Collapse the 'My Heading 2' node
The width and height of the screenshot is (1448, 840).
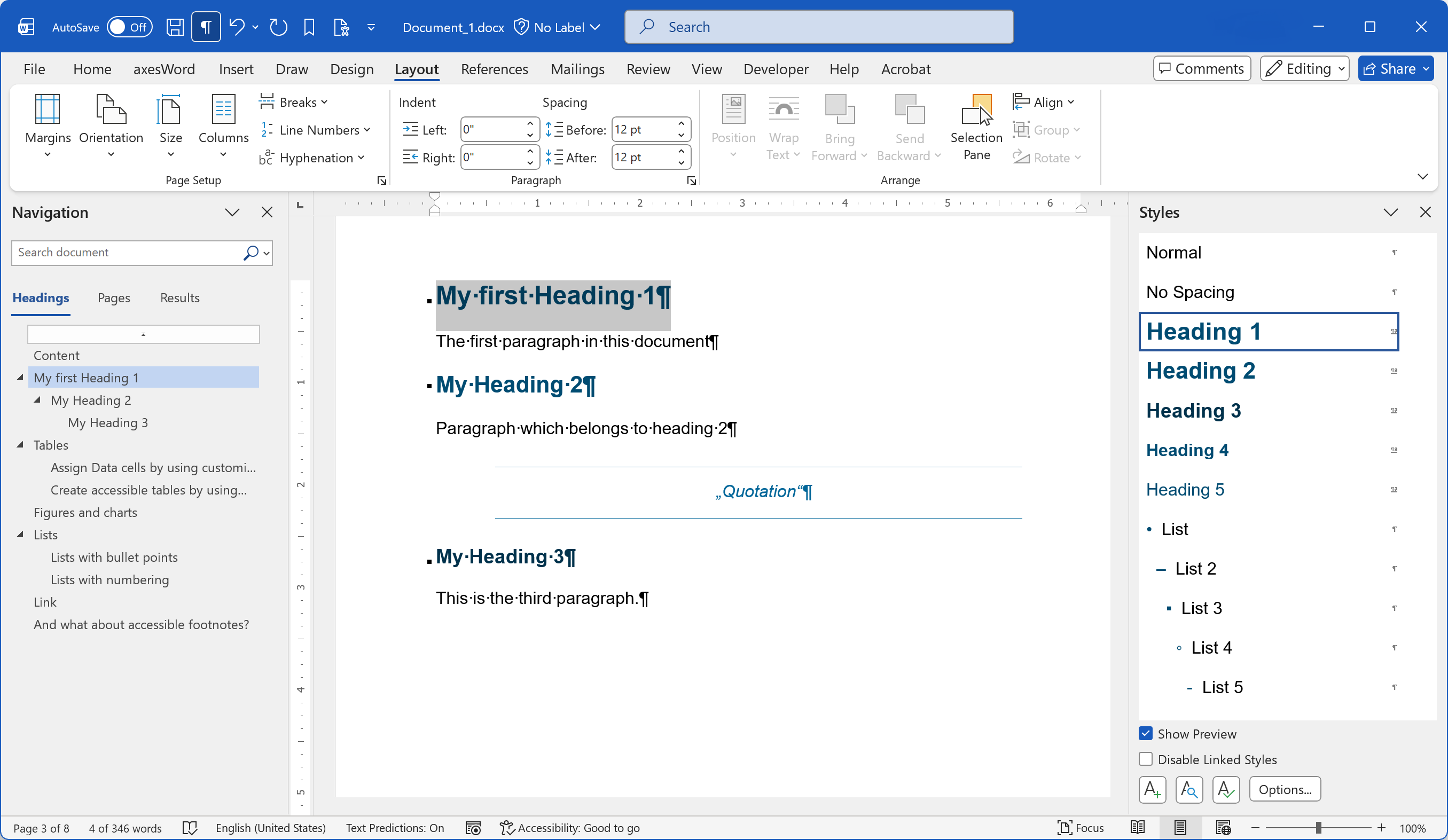click(37, 400)
